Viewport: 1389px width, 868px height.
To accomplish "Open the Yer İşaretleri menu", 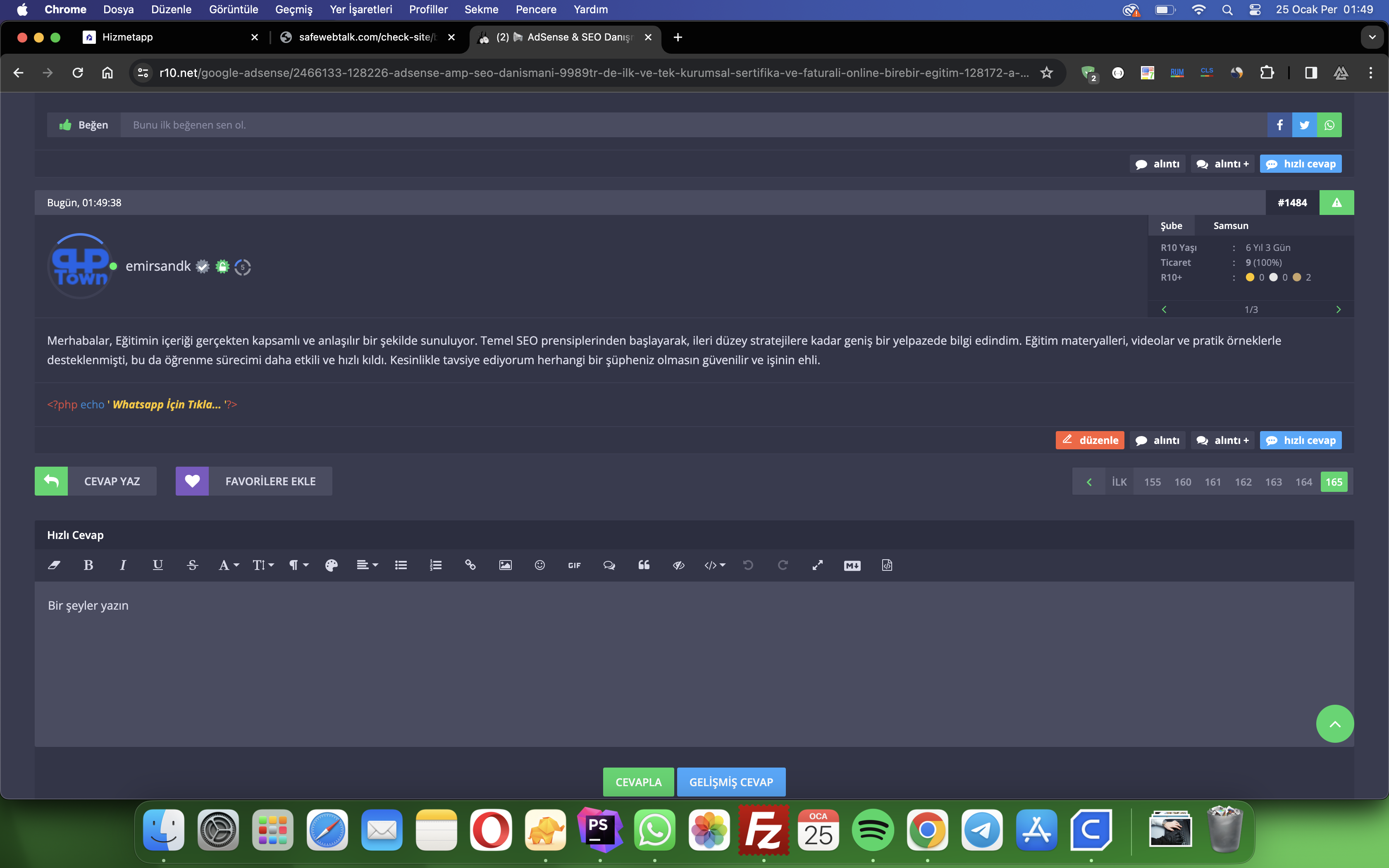I will coord(360,9).
